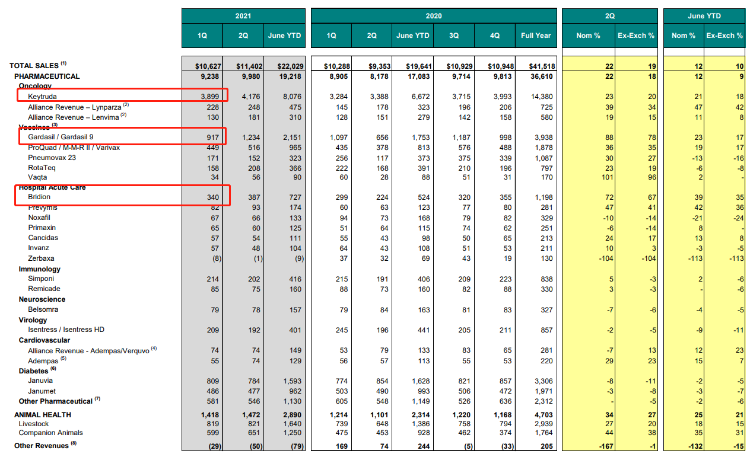Select Bridion 1Q 2021 value 340
The width and height of the screenshot is (750, 457).
213,197
